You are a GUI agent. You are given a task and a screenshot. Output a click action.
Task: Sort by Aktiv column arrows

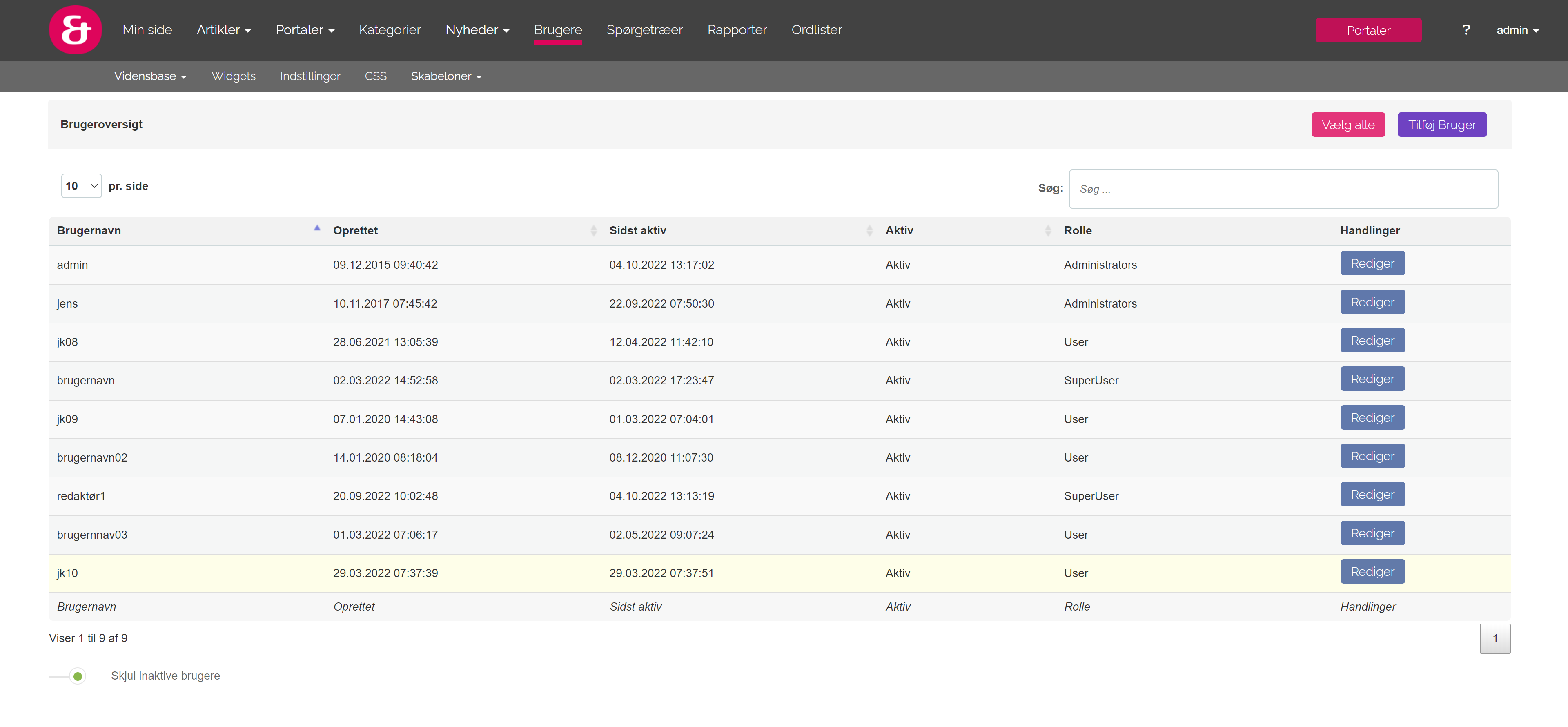coord(1047,230)
